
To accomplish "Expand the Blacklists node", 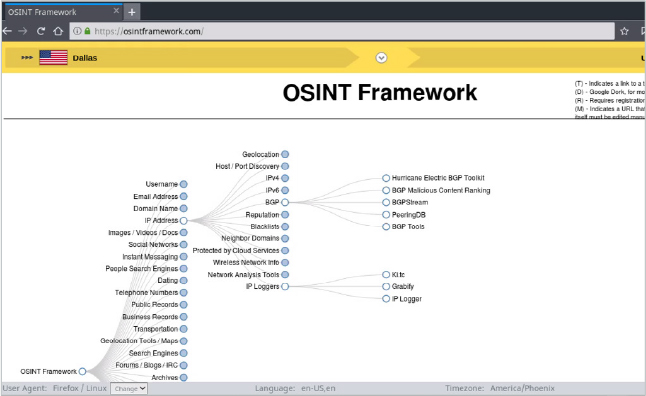I will 285,227.
